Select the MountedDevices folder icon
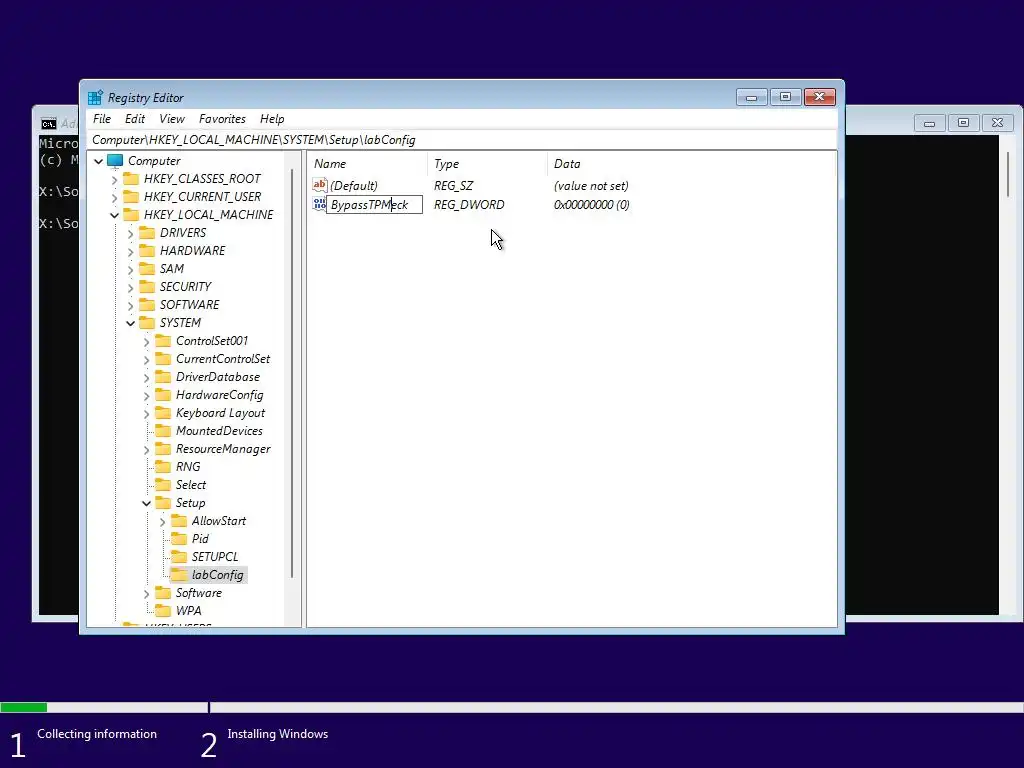 click(163, 431)
